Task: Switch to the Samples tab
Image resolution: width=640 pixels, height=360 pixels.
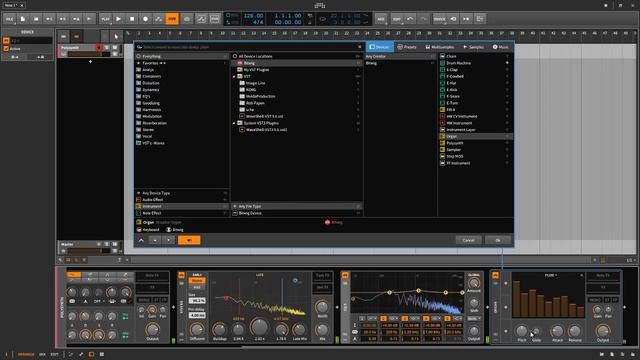Action: (x=473, y=47)
